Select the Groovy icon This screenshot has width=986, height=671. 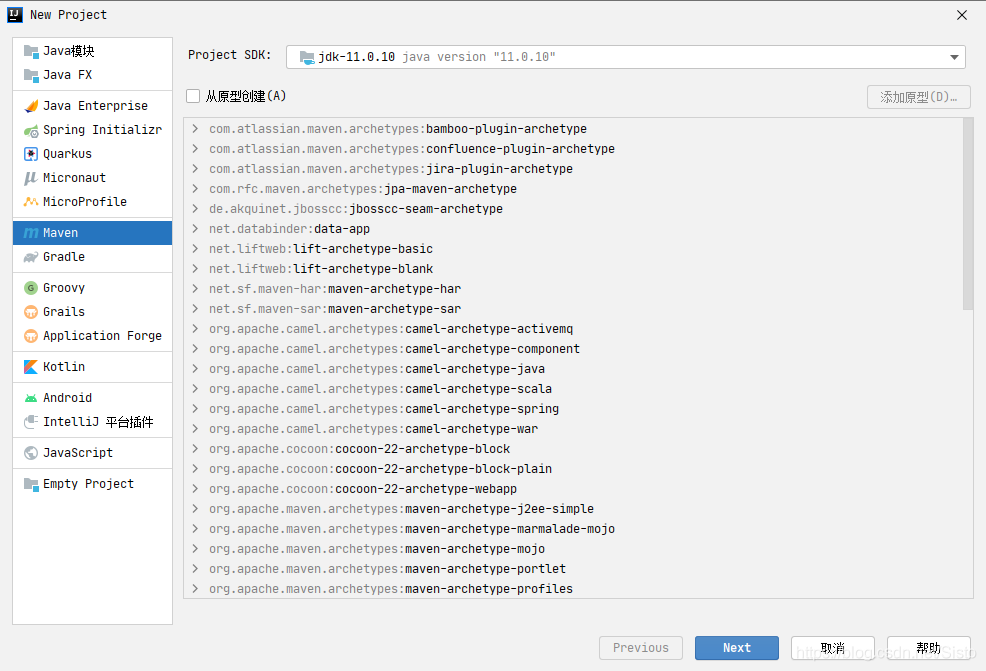pos(31,288)
